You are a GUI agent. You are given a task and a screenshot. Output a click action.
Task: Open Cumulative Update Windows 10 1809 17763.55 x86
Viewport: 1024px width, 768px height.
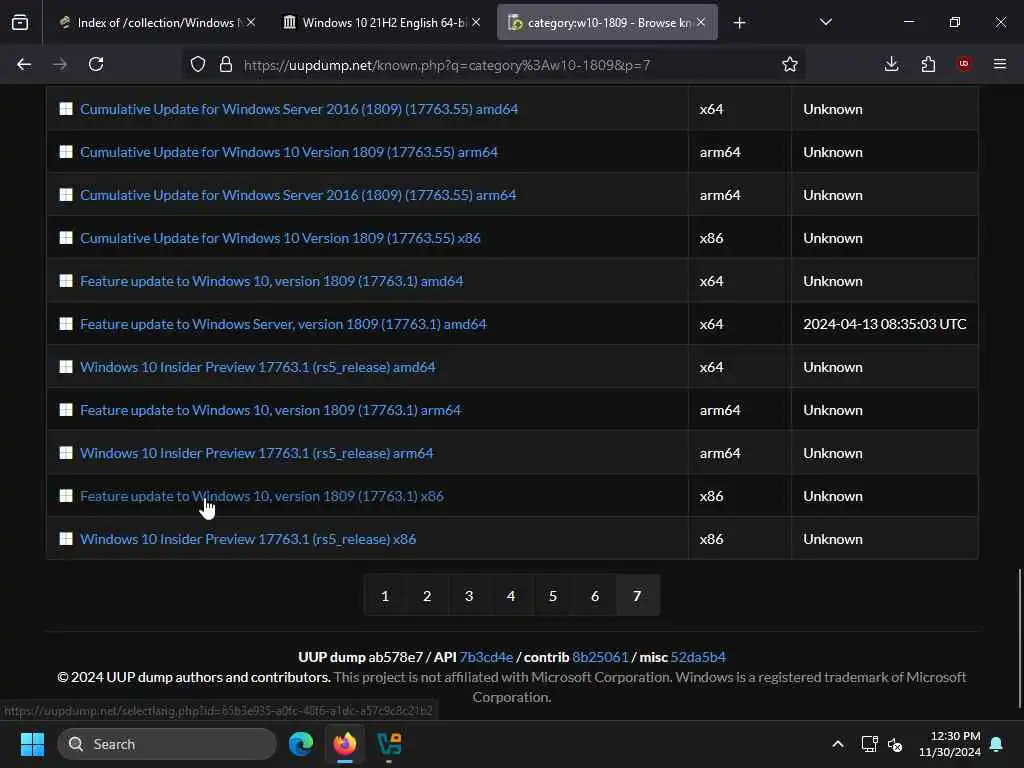pyautogui.click(x=280, y=238)
